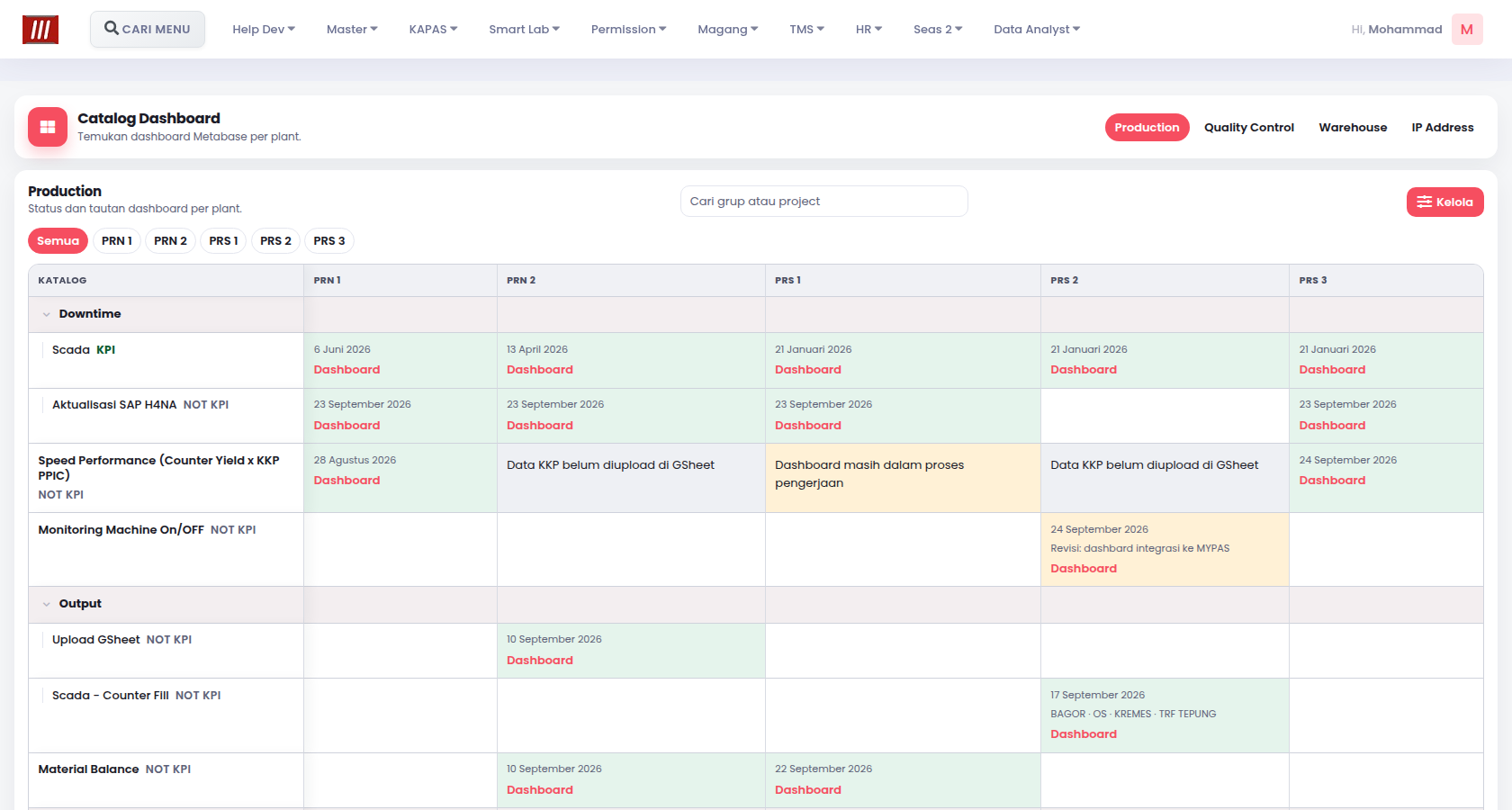The width and height of the screenshot is (1512, 810).
Task: Open the 13 April 2026 Dashboard link
Action: pos(539,370)
